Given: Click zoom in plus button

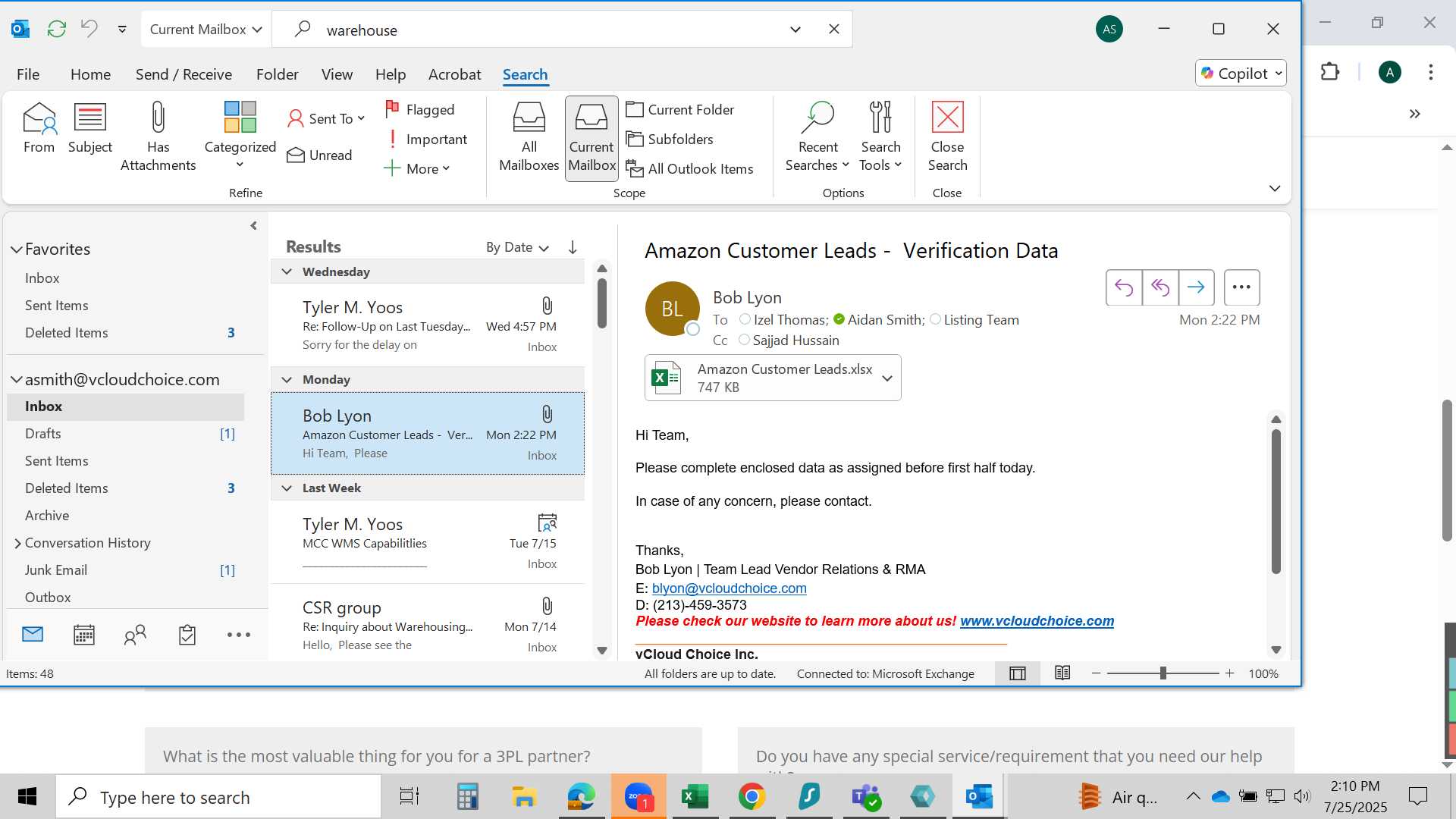Looking at the screenshot, I should [x=1229, y=673].
